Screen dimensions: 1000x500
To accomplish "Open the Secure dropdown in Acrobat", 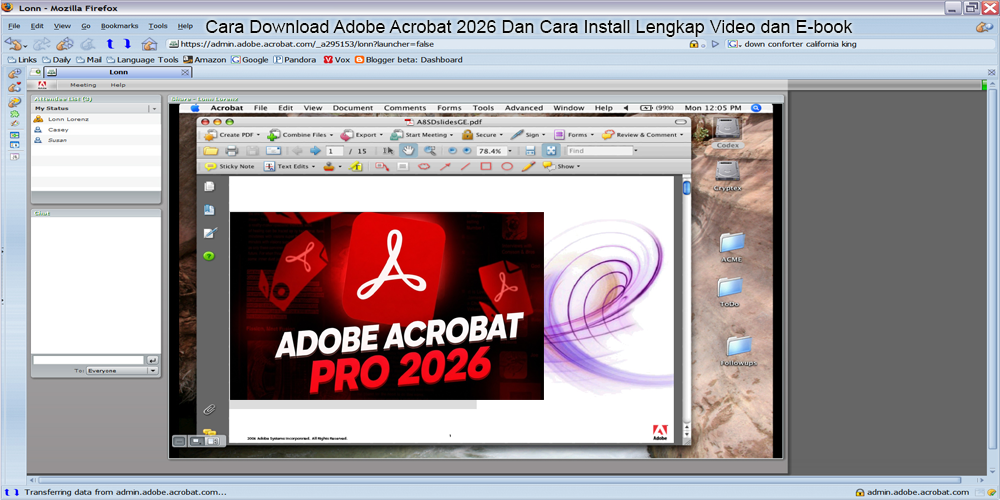I will pyautogui.click(x=482, y=135).
